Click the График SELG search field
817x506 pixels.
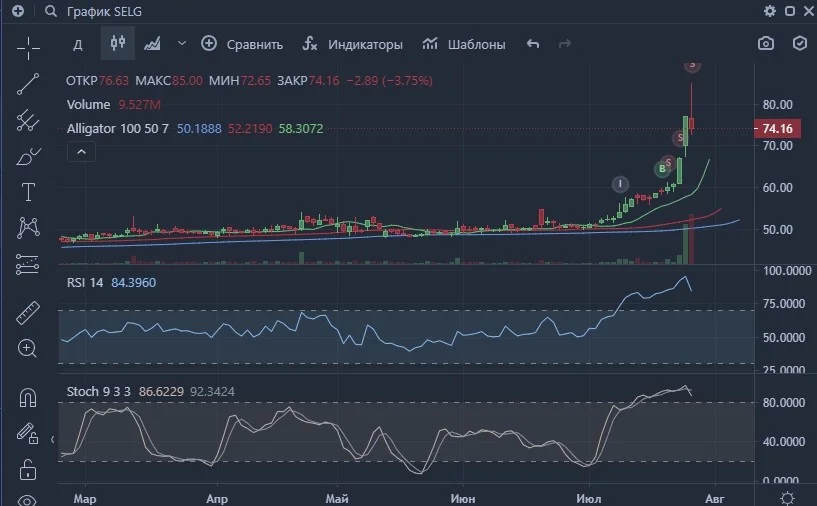[x=104, y=11]
